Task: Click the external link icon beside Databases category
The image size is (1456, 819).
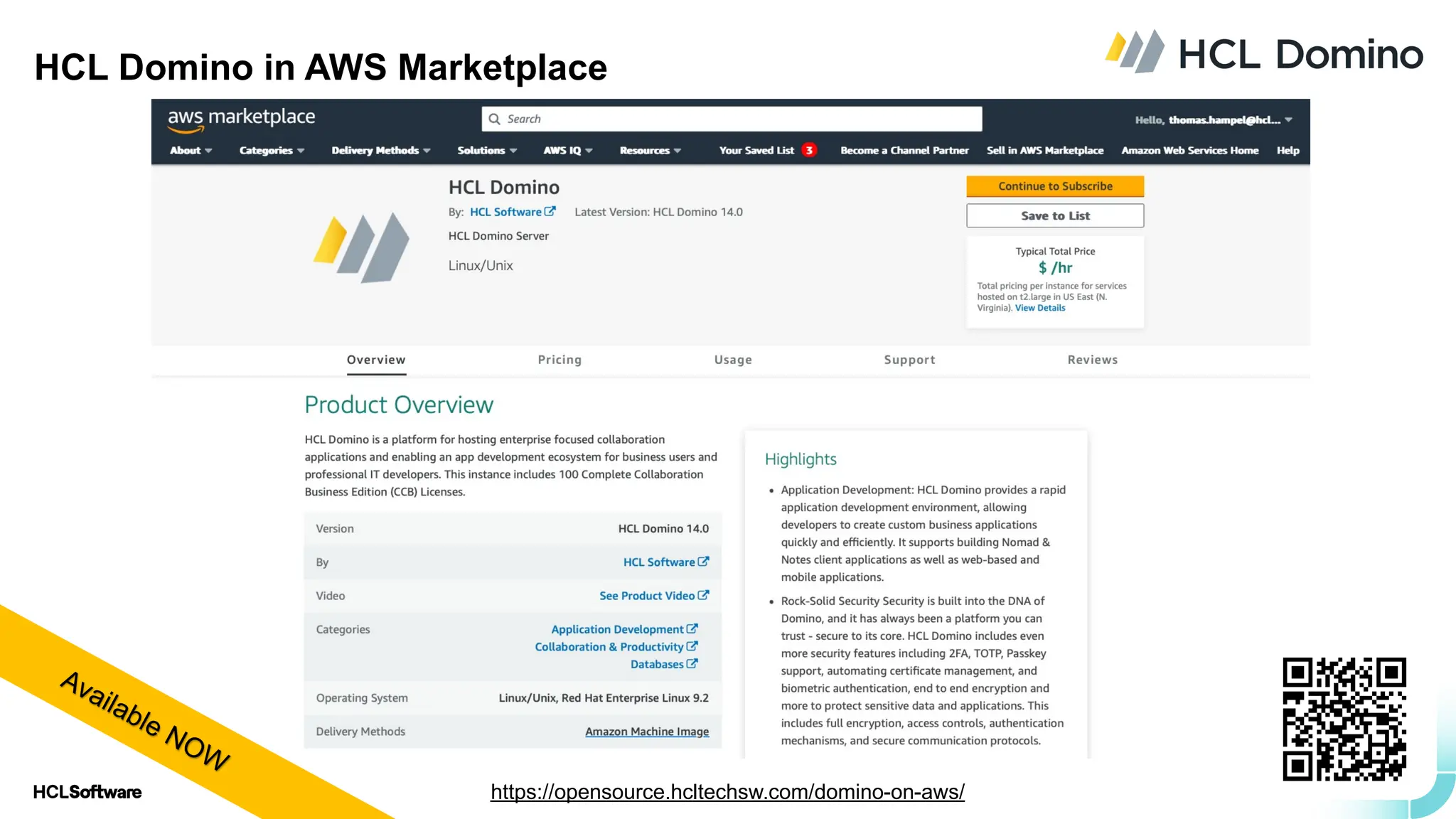Action: pyautogui.click(x=692, y=663)
